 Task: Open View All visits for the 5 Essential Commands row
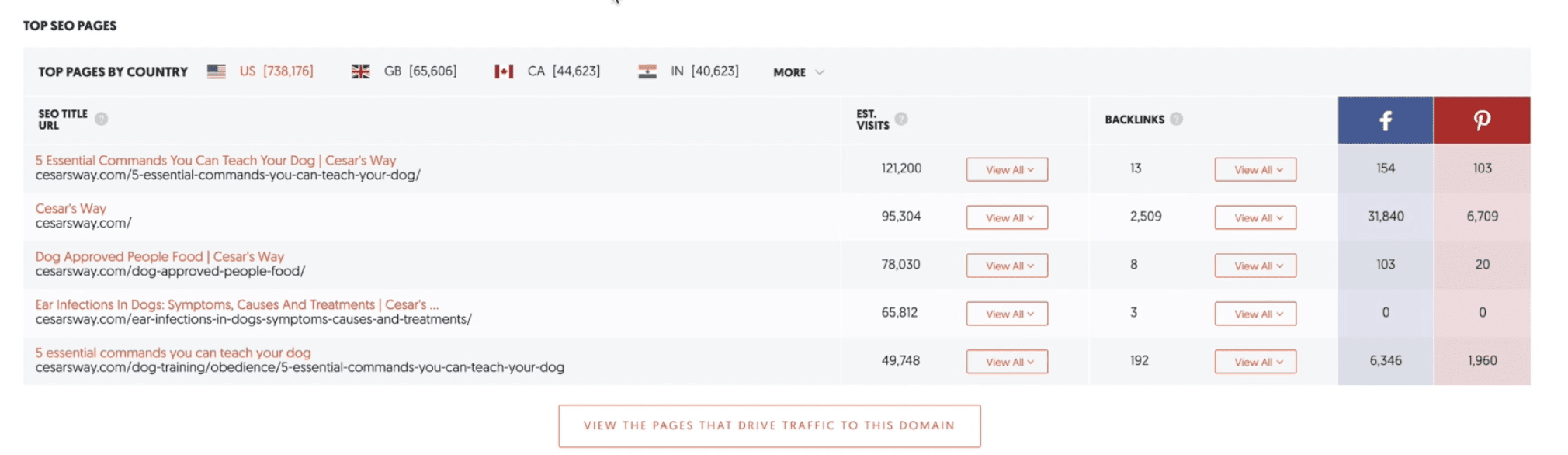(x=1007, y=169)
